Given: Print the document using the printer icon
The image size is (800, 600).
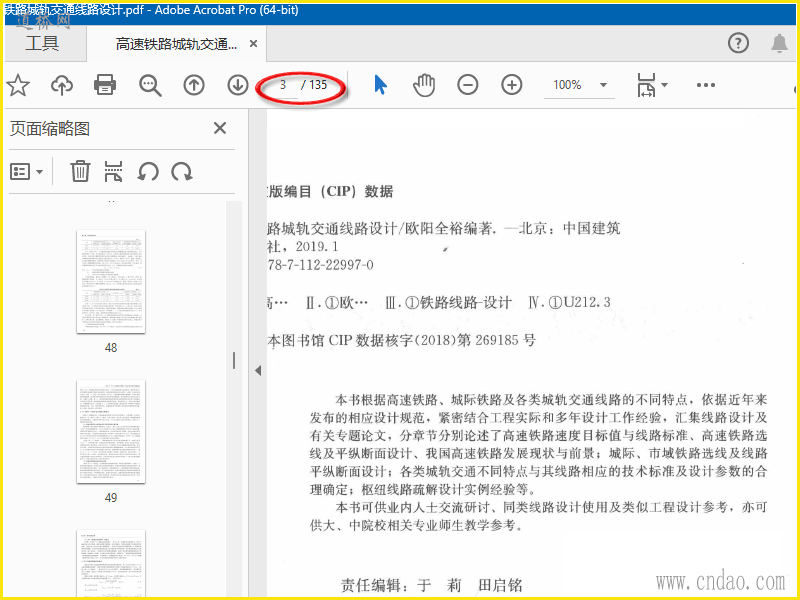Looking at the screenshot, I should click(105, 85).
